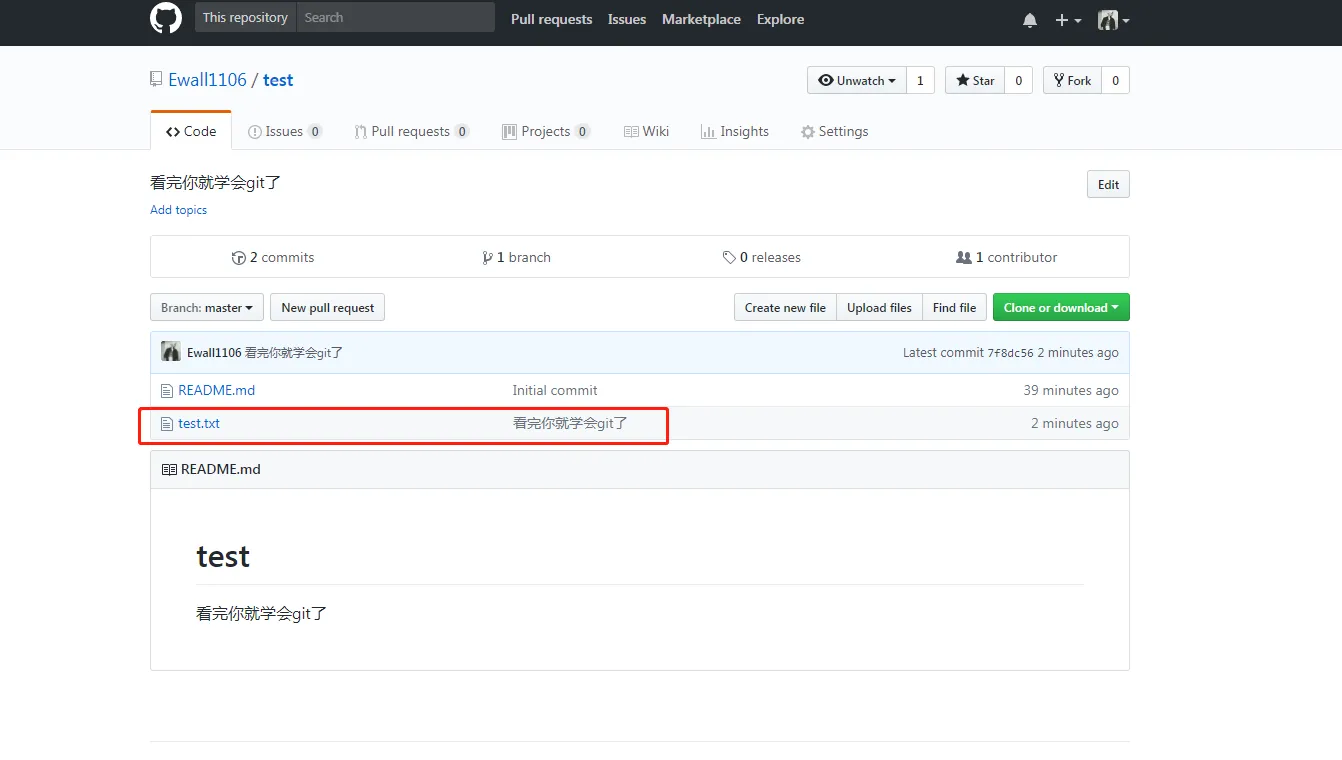This screenshot has width=1342, height=760.
Task: Switch to the repository Pull requests tab
Action: tap(412, 131)
